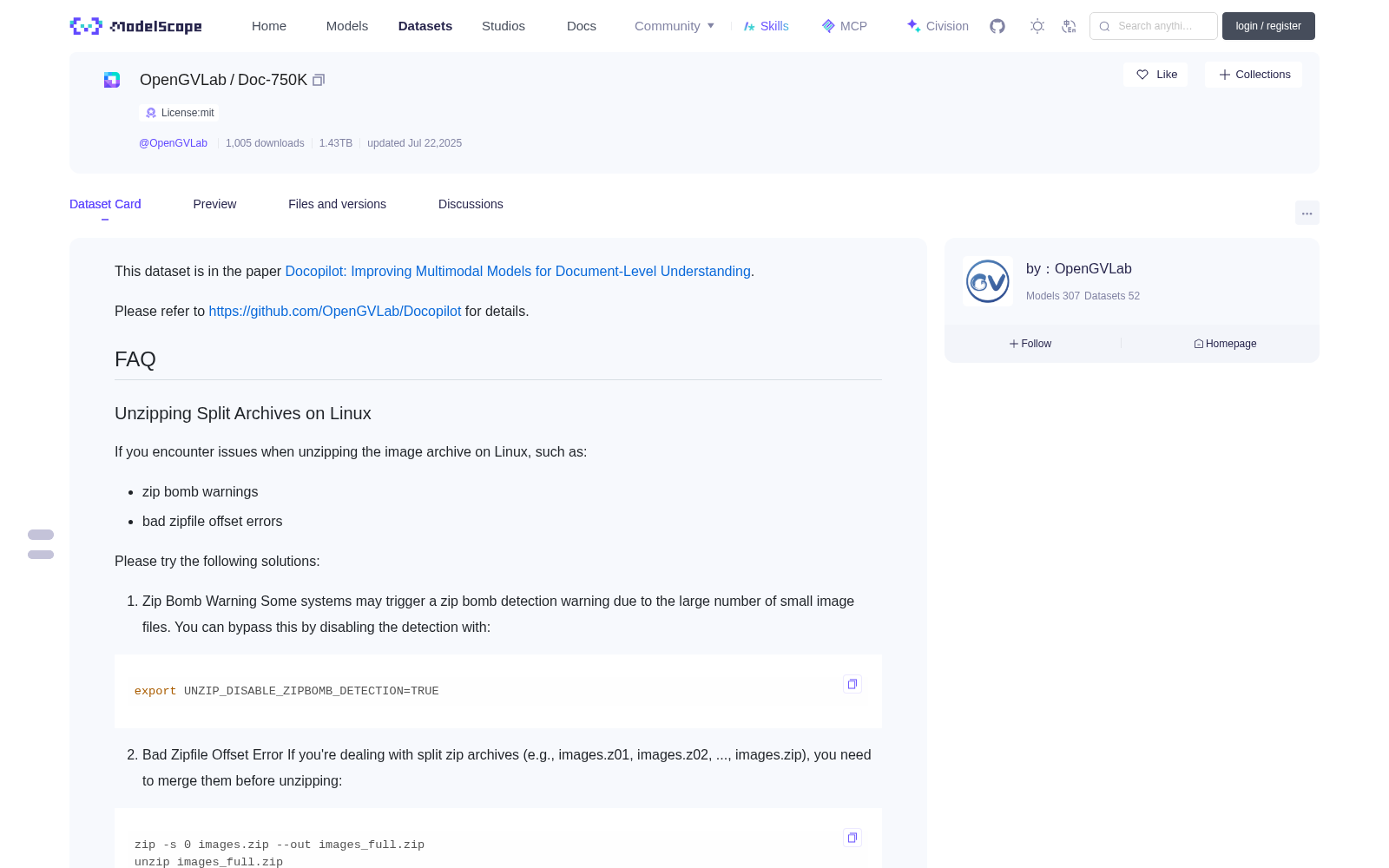Switch language with the translate icon

click(x=1069, y=26)
